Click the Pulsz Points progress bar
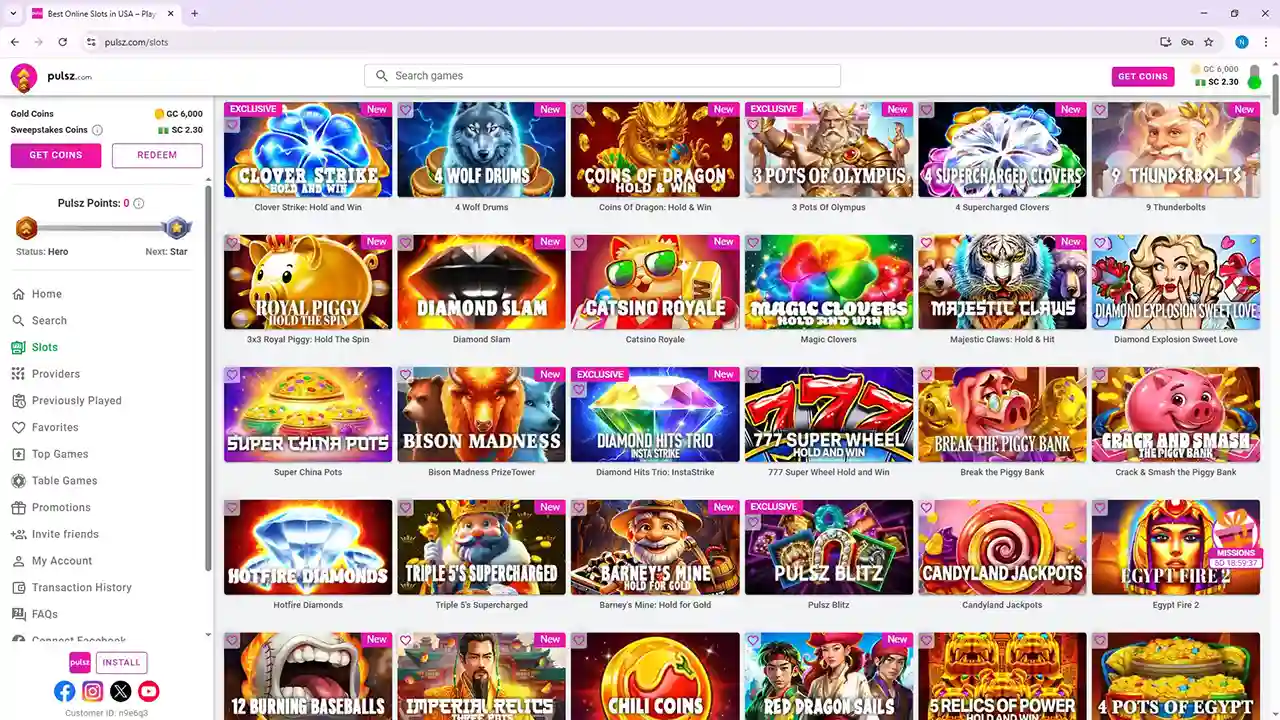 102,228
